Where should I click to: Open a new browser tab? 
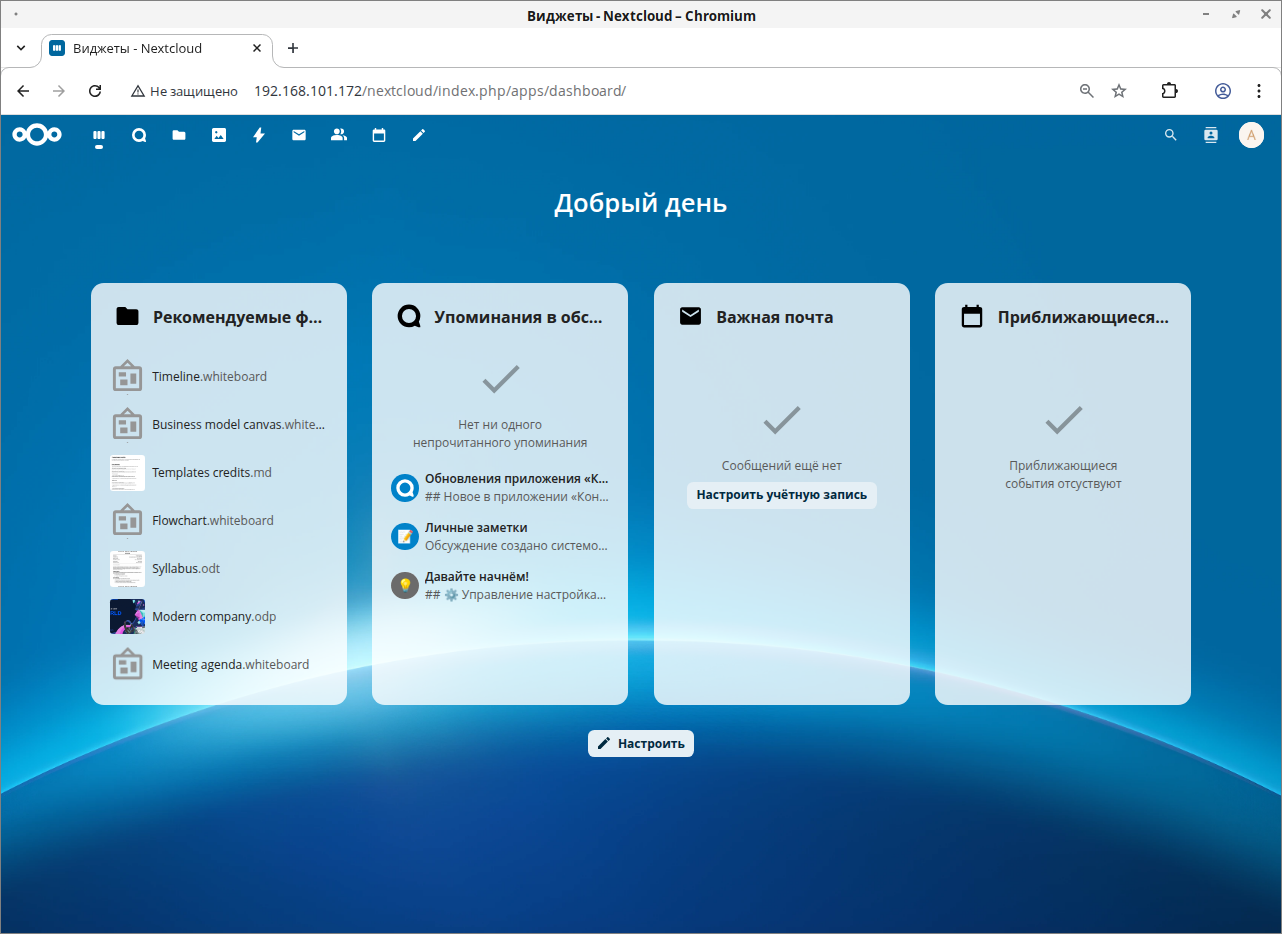[293, 48]
